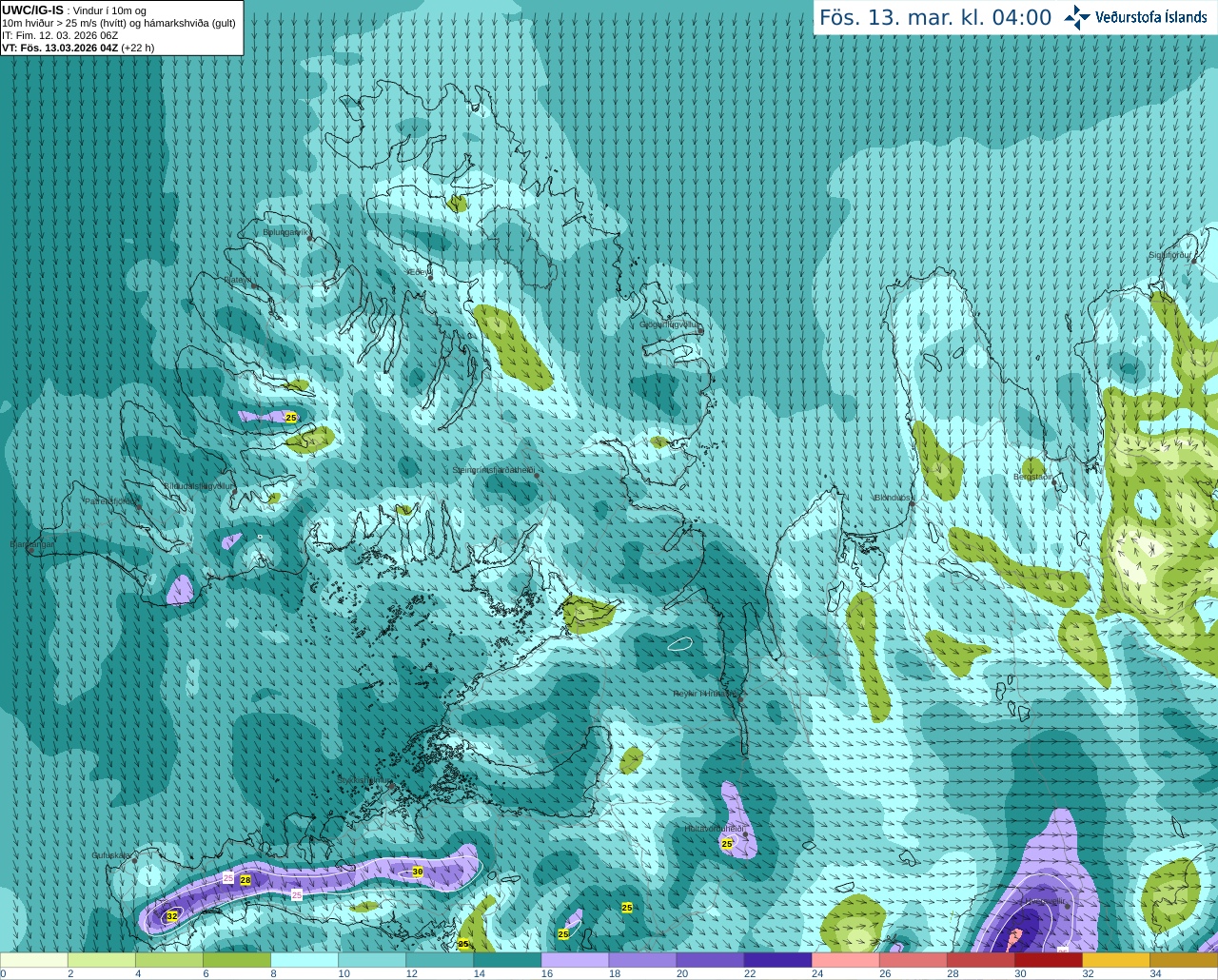
Task: Click the yellow 25 gust marker in the Westfjords
Action: (x=291, y=418)
